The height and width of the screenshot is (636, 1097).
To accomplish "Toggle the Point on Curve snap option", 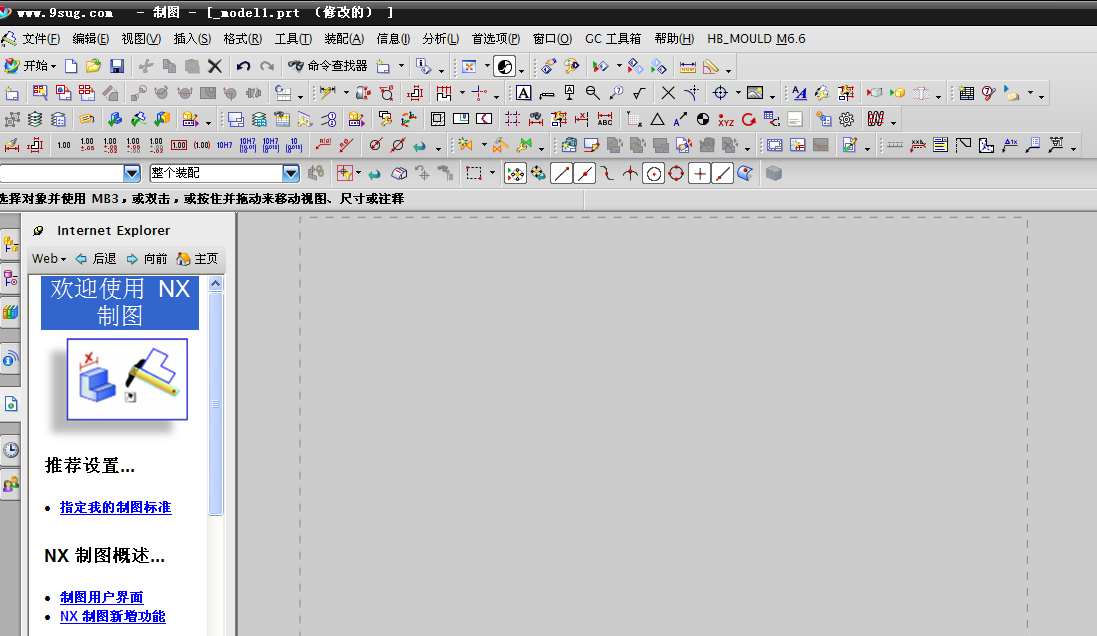I will click(722, 174).
